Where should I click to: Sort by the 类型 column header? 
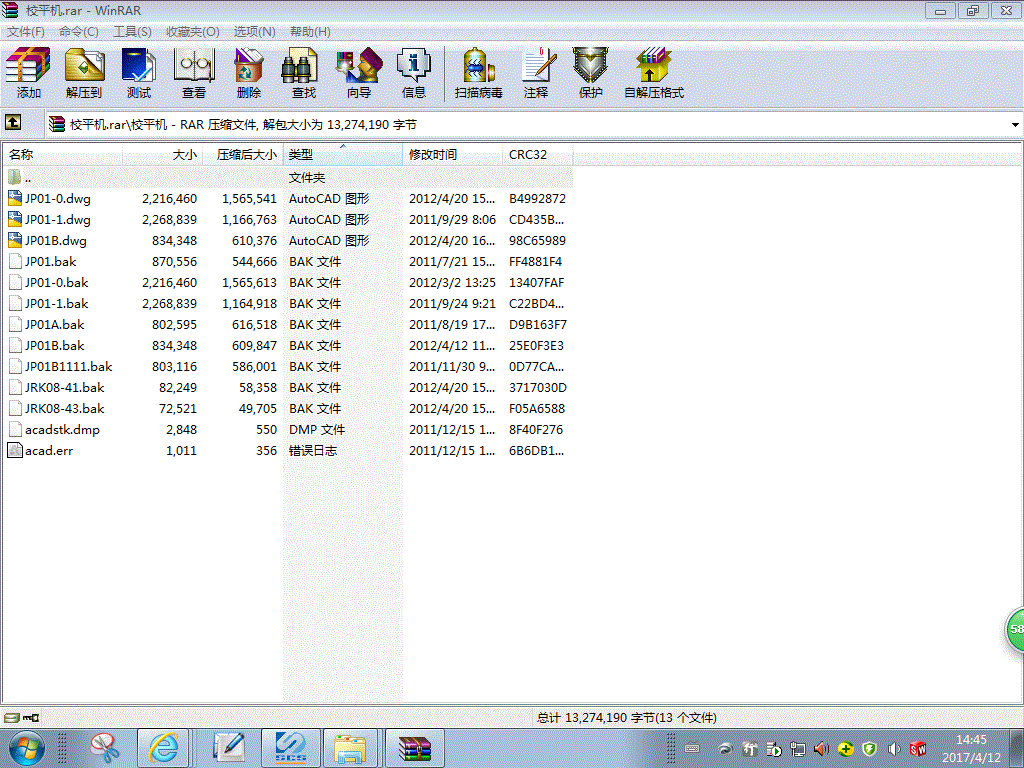pos(343,155)
